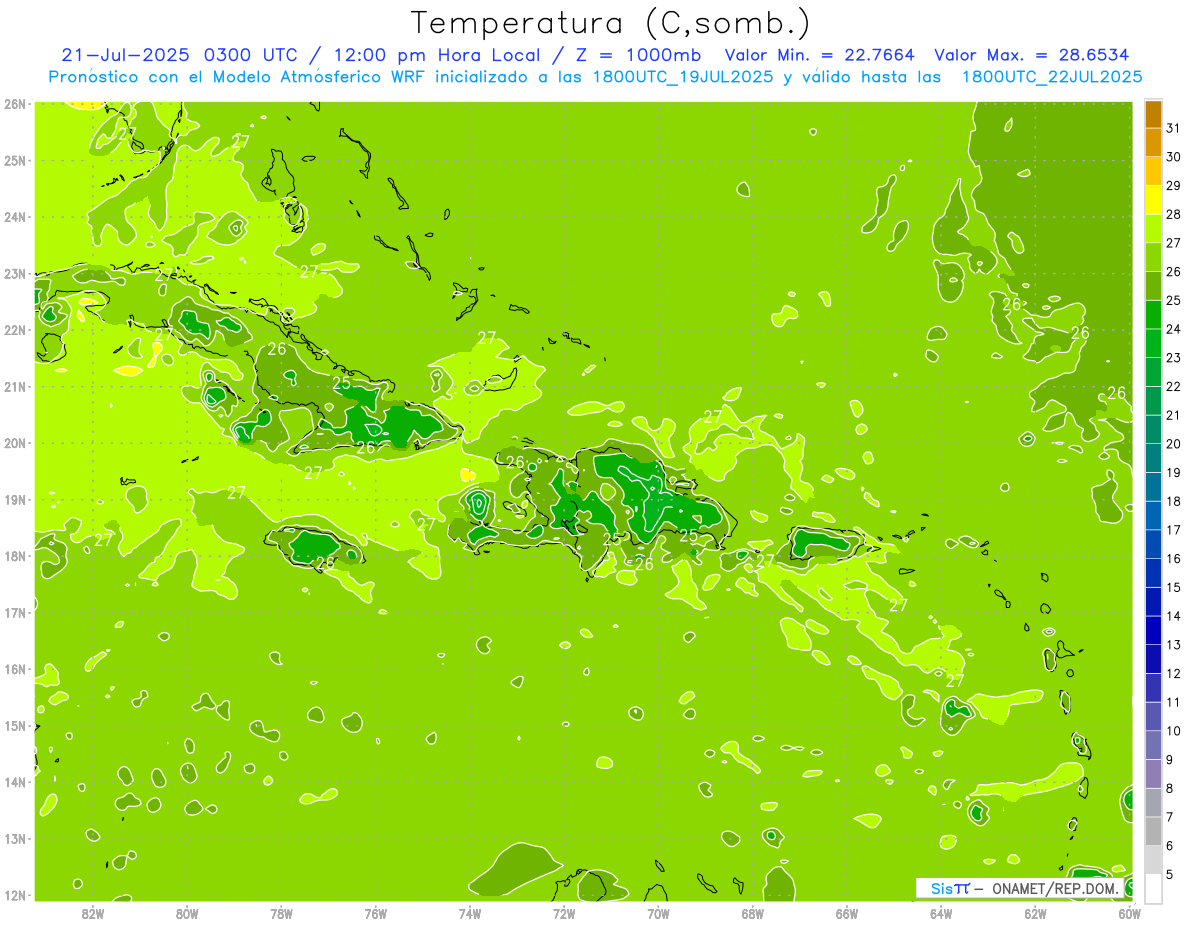Screen dimensions: 1200x927
Task: Click the yellow-green colorbar swatch between 27 and 28
Action: coord(1153,229)
